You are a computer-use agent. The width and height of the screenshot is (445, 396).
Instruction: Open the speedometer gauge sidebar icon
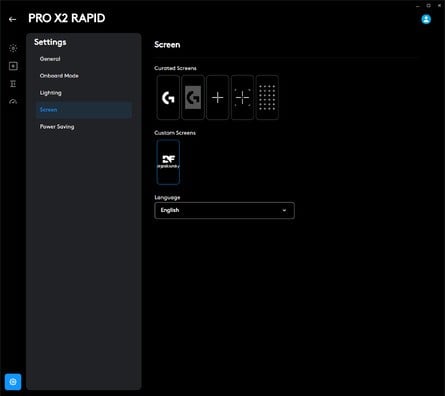tap(13, 101)
